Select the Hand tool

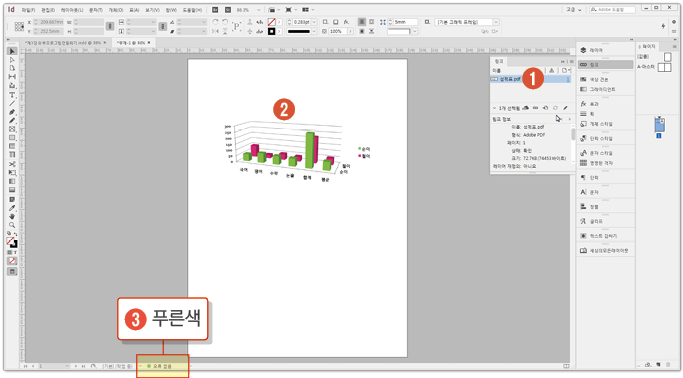12,216
